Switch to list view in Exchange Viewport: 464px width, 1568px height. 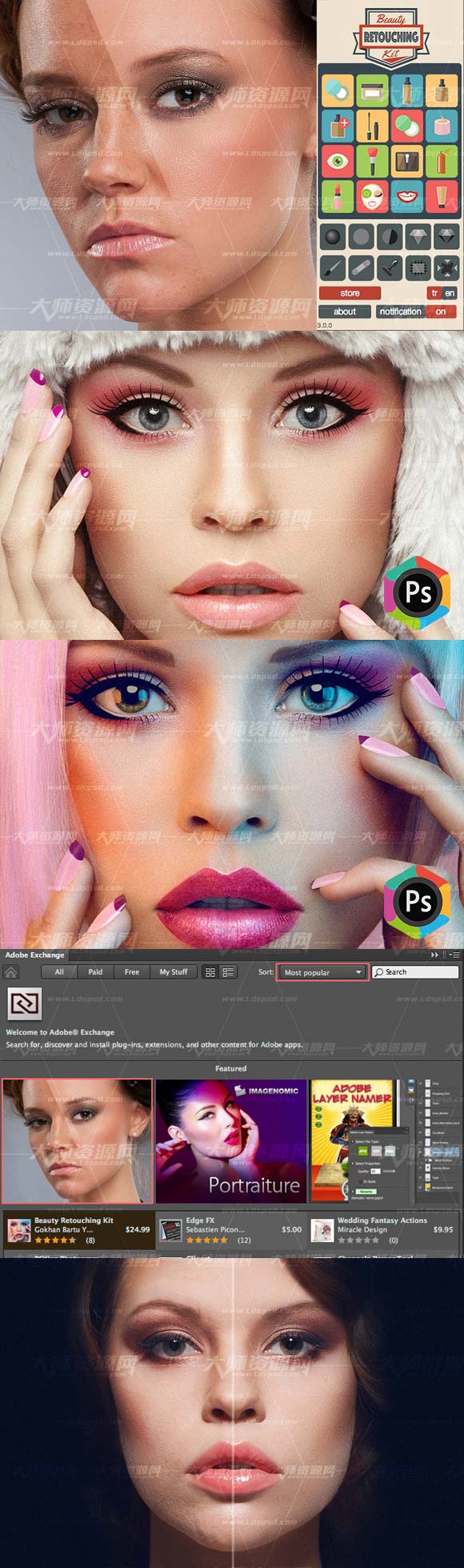point(228,972)
